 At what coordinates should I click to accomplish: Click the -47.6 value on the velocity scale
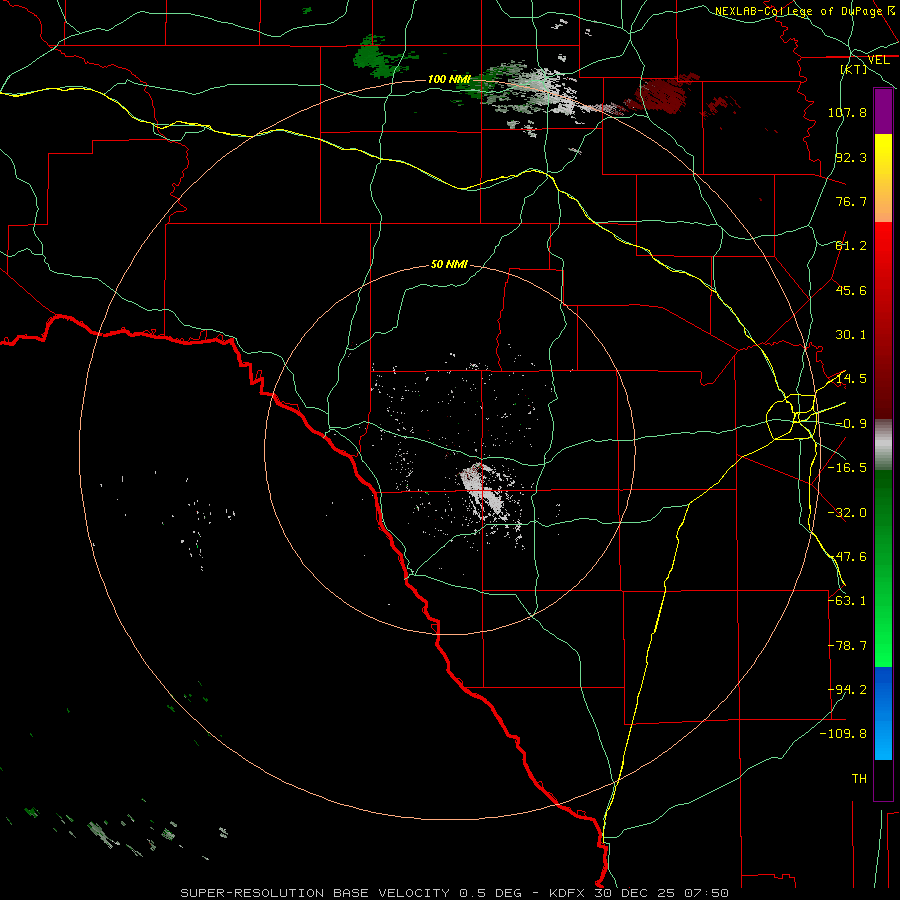click(847, 557)
